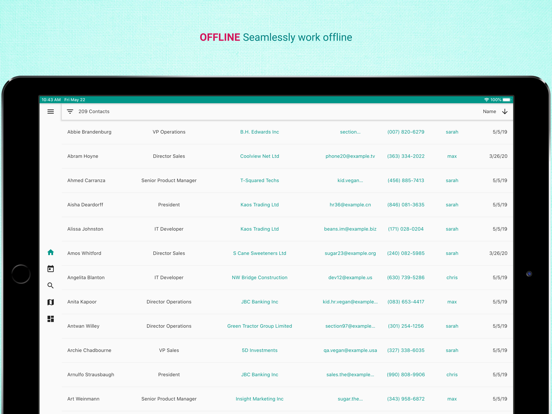
Task: Select contact Aisha Deardorff
Action: pyautogui.click(x=85, y=205)
